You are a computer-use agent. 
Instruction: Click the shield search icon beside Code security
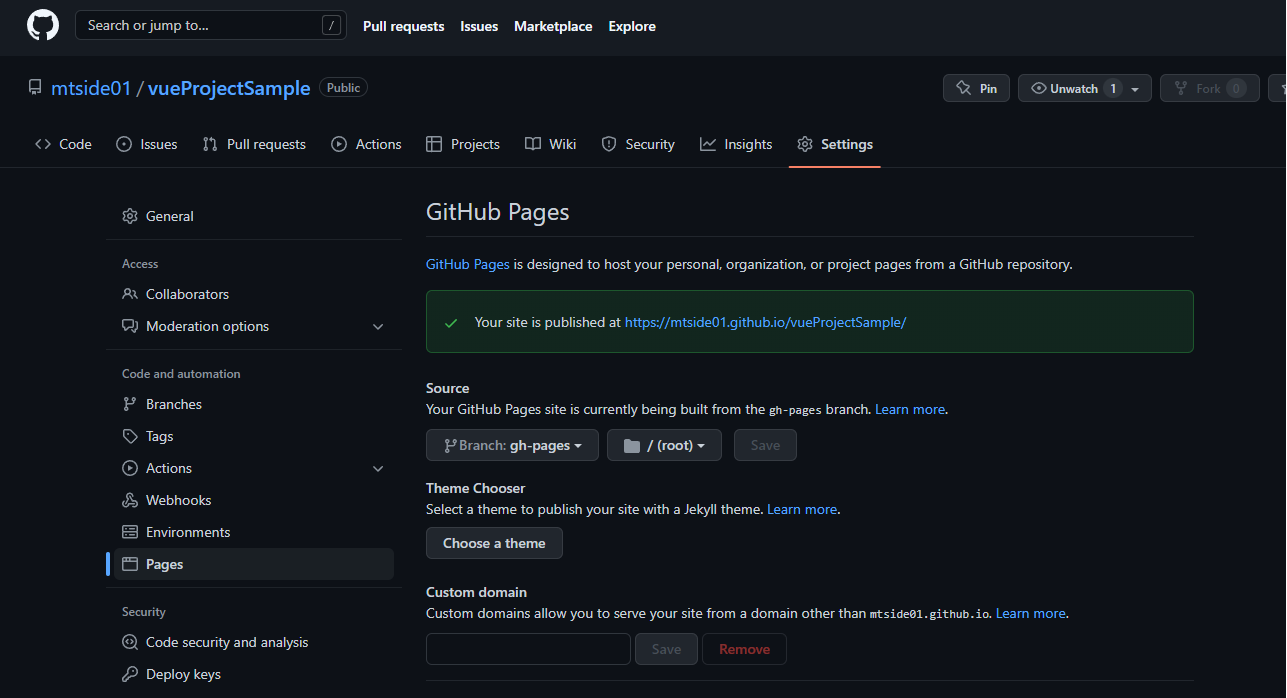(x=130, y=642)
